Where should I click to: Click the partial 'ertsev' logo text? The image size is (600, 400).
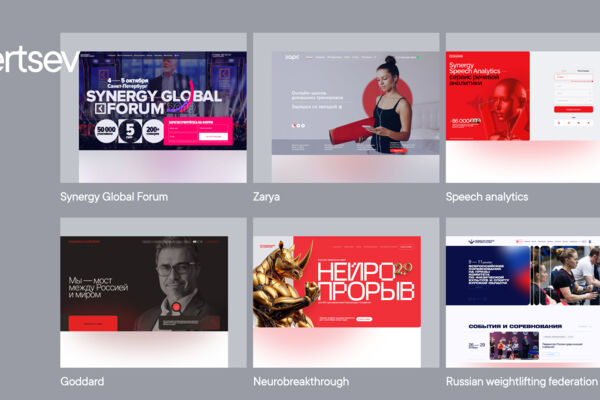click(x=39, y=60)
